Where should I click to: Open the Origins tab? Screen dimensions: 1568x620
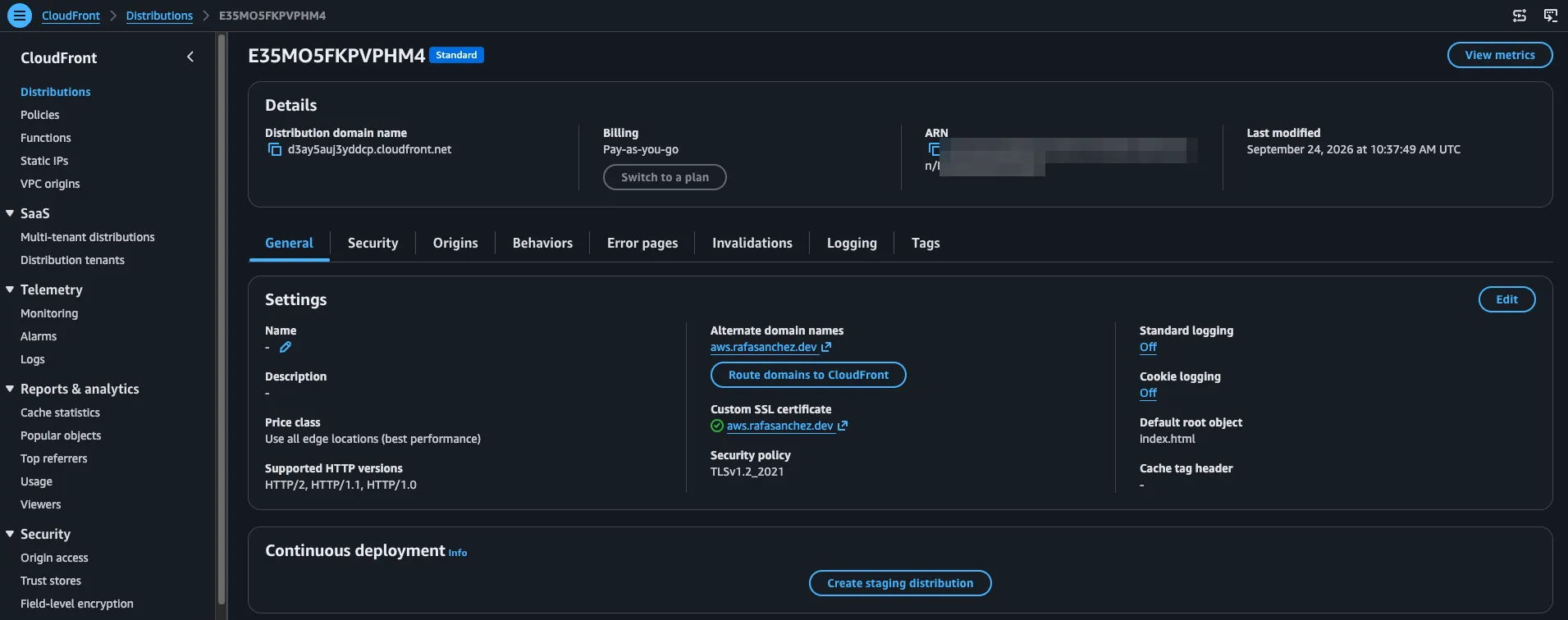(x=455, y=243)
